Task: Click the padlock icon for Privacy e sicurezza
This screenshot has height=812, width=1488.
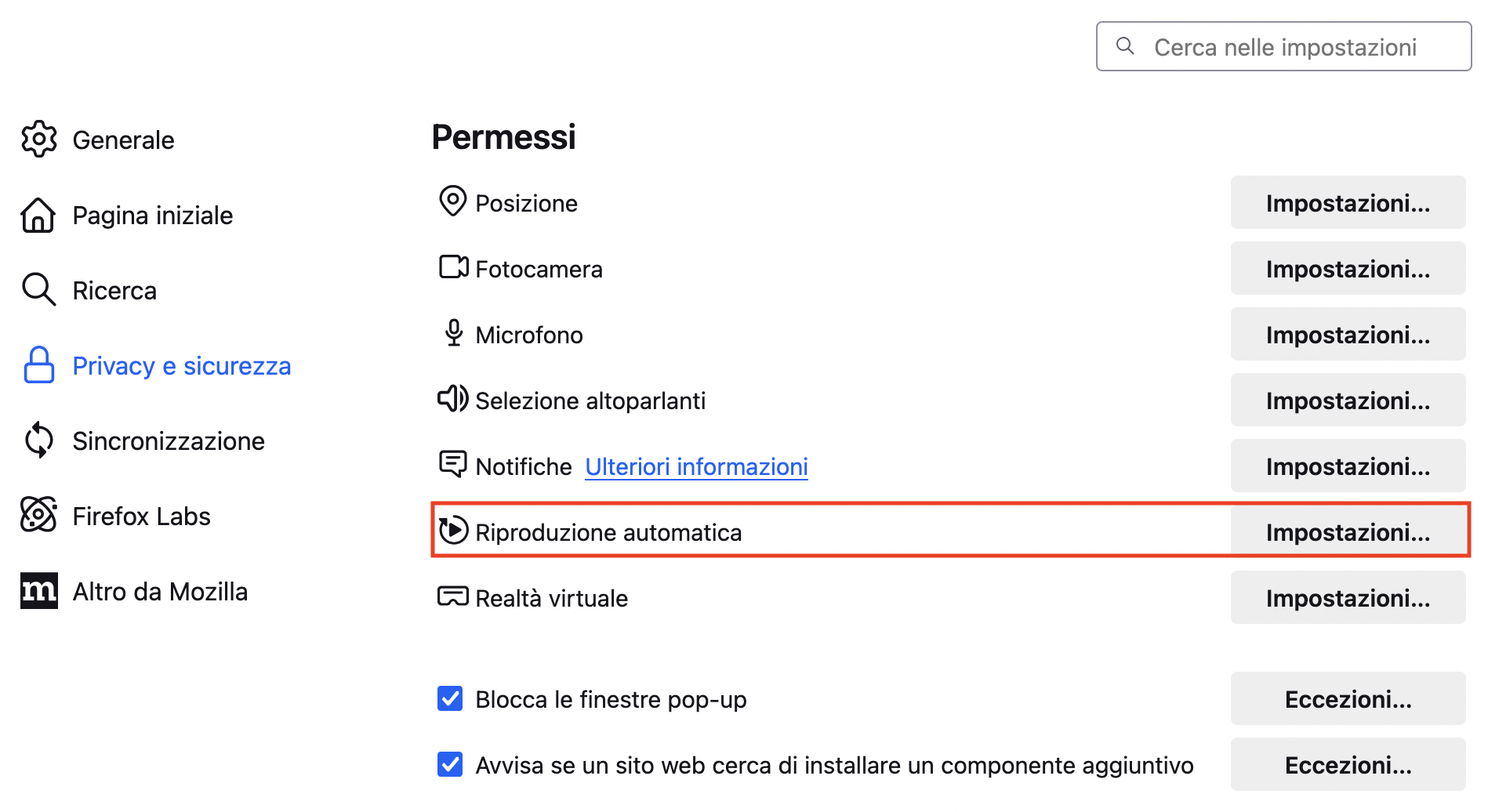Action: pos(38,365)
